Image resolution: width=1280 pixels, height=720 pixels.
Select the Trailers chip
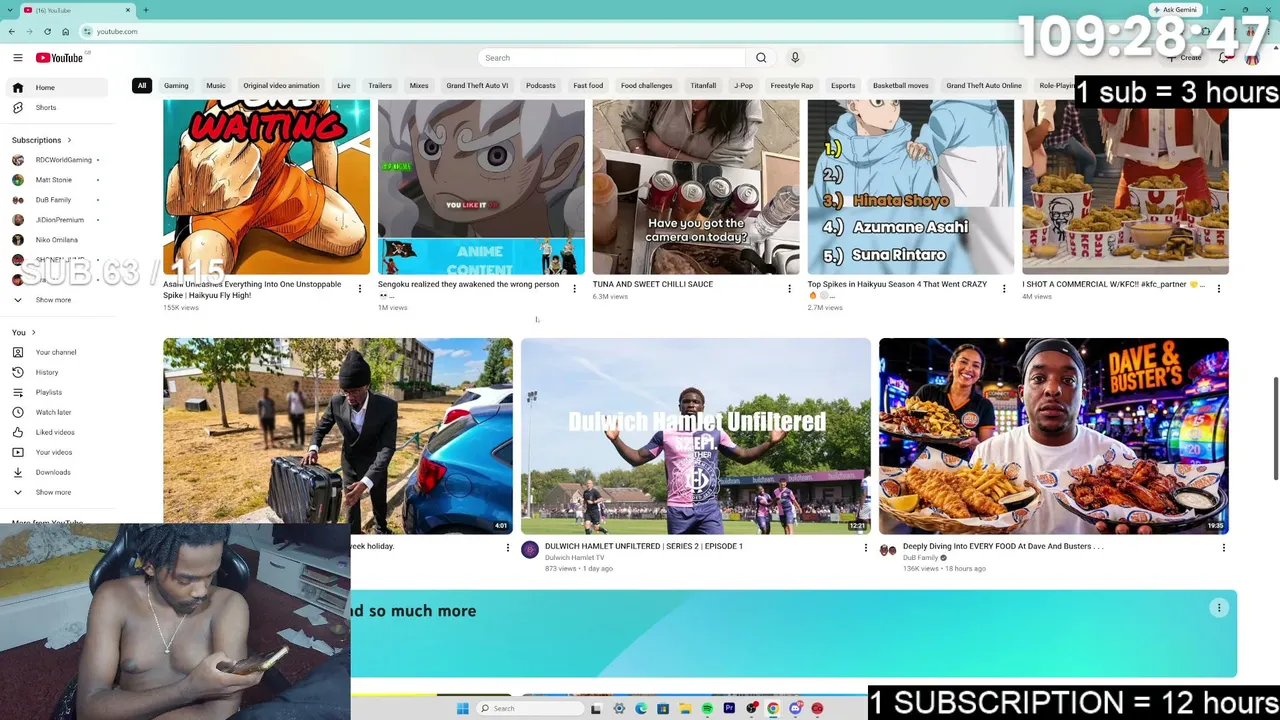[380, 86]
